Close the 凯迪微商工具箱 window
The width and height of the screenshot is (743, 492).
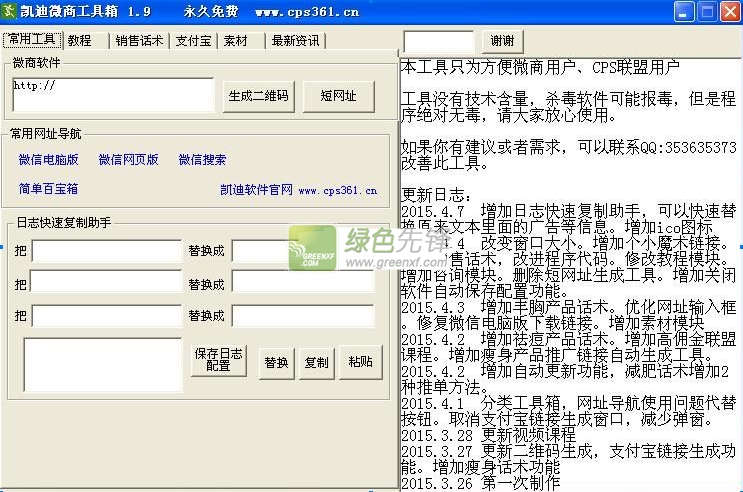pyautogui.click(x=730, y=12)
